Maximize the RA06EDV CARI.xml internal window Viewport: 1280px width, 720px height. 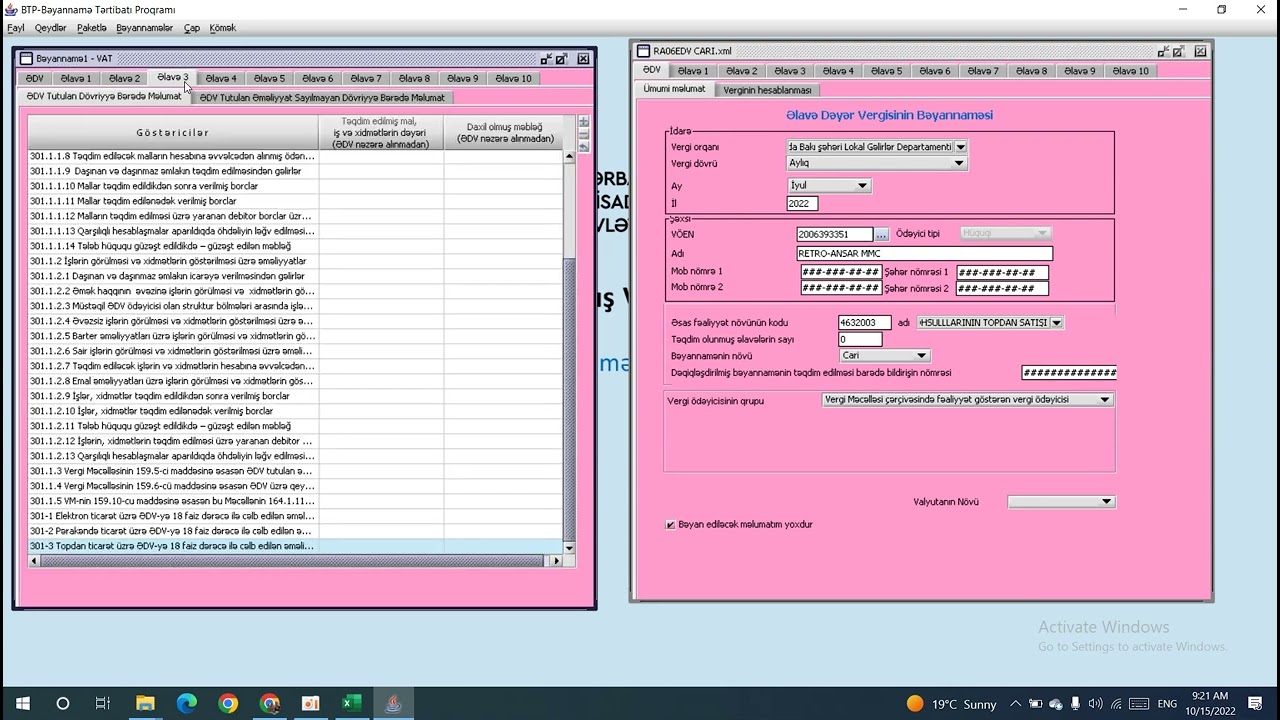click(x=1179, y=51)
